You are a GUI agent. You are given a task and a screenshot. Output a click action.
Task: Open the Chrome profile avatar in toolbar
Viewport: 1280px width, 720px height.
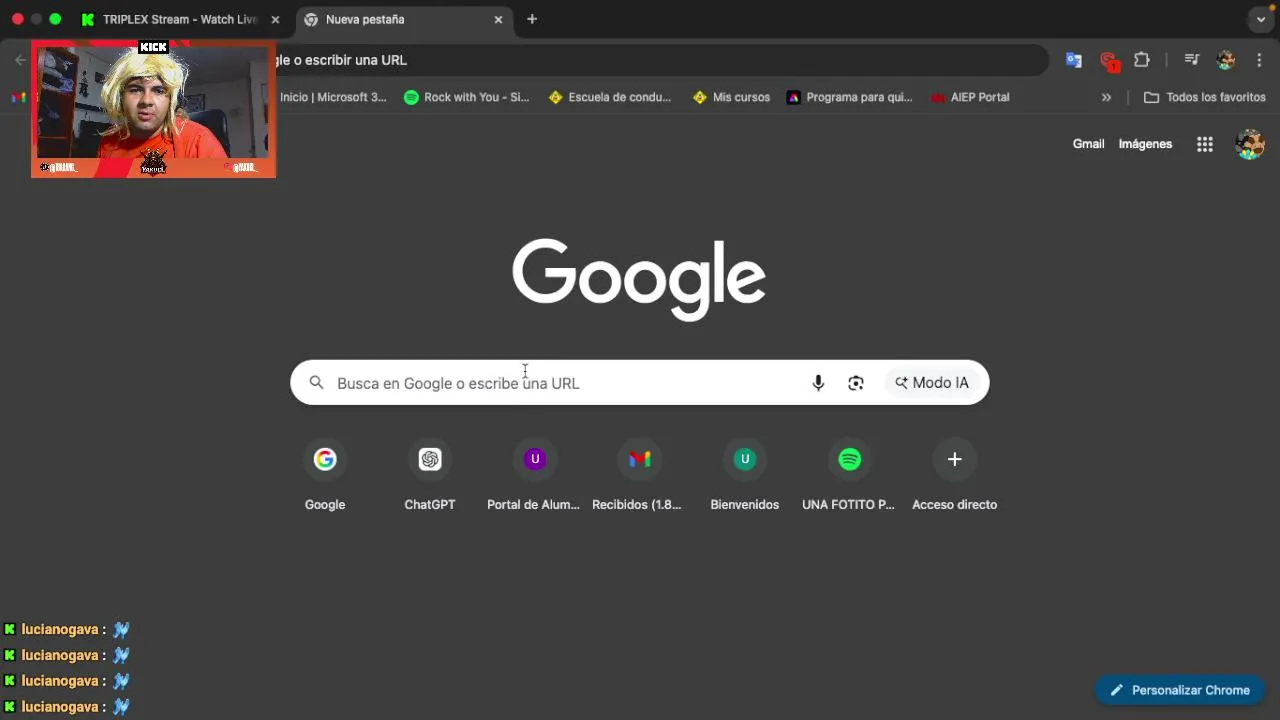(x=1226, y=60)
